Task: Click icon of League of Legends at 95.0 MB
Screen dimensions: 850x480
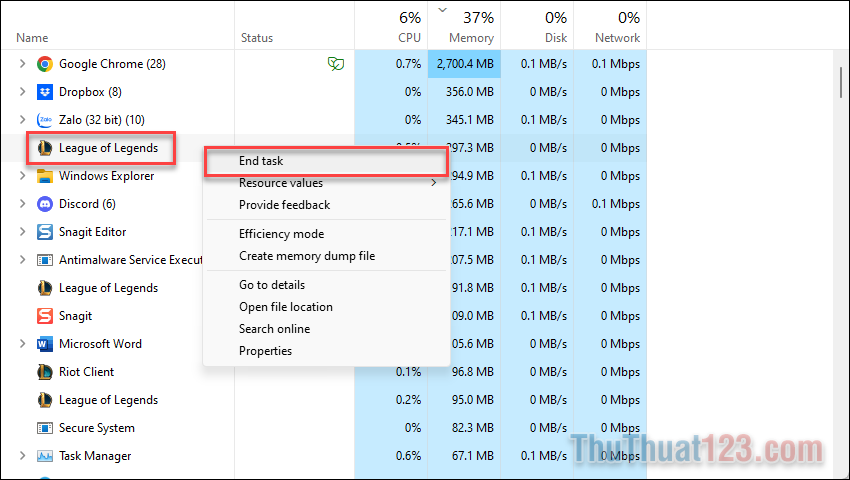Action: tap(45, 400)
